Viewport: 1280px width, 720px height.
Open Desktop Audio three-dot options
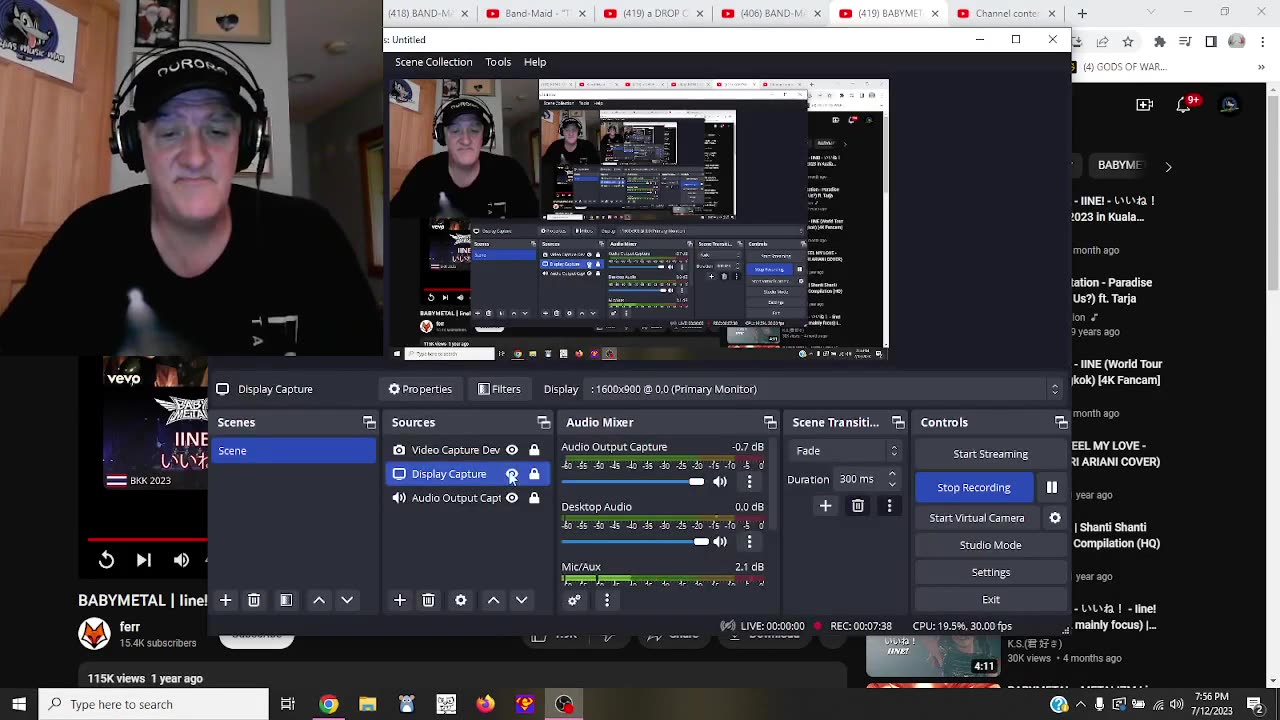click(x=749, y=542)
